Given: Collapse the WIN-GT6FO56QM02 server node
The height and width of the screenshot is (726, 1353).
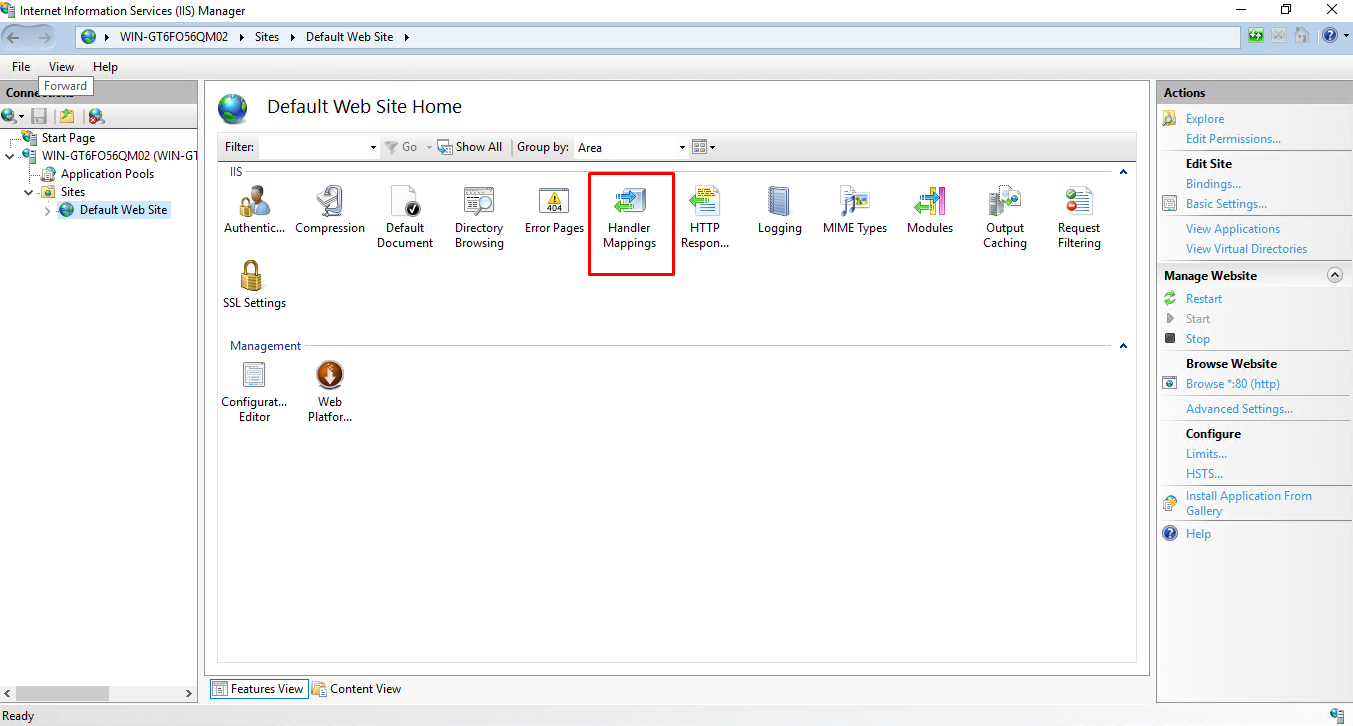Looking at the screenshot, I should point(9,156).
